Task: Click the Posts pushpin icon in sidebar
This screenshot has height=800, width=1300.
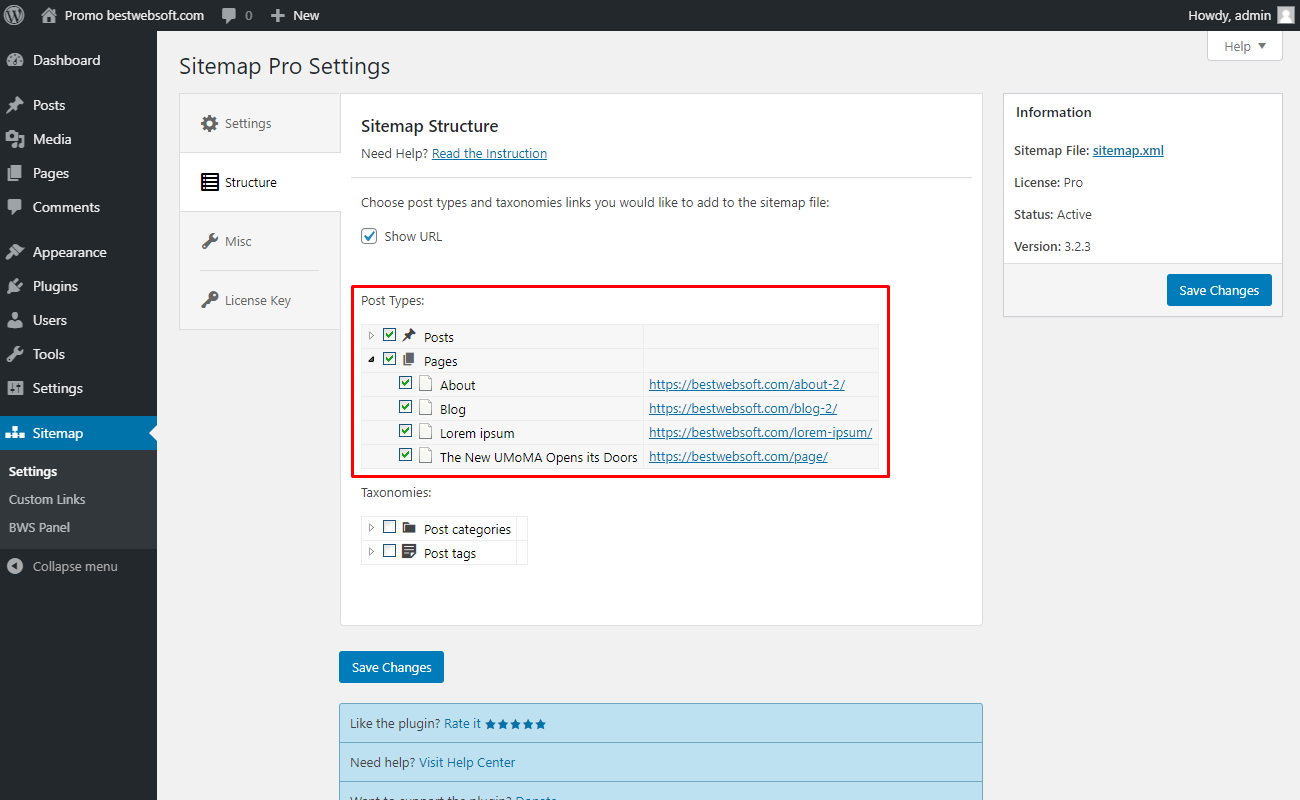Action: tap(15, 105)
